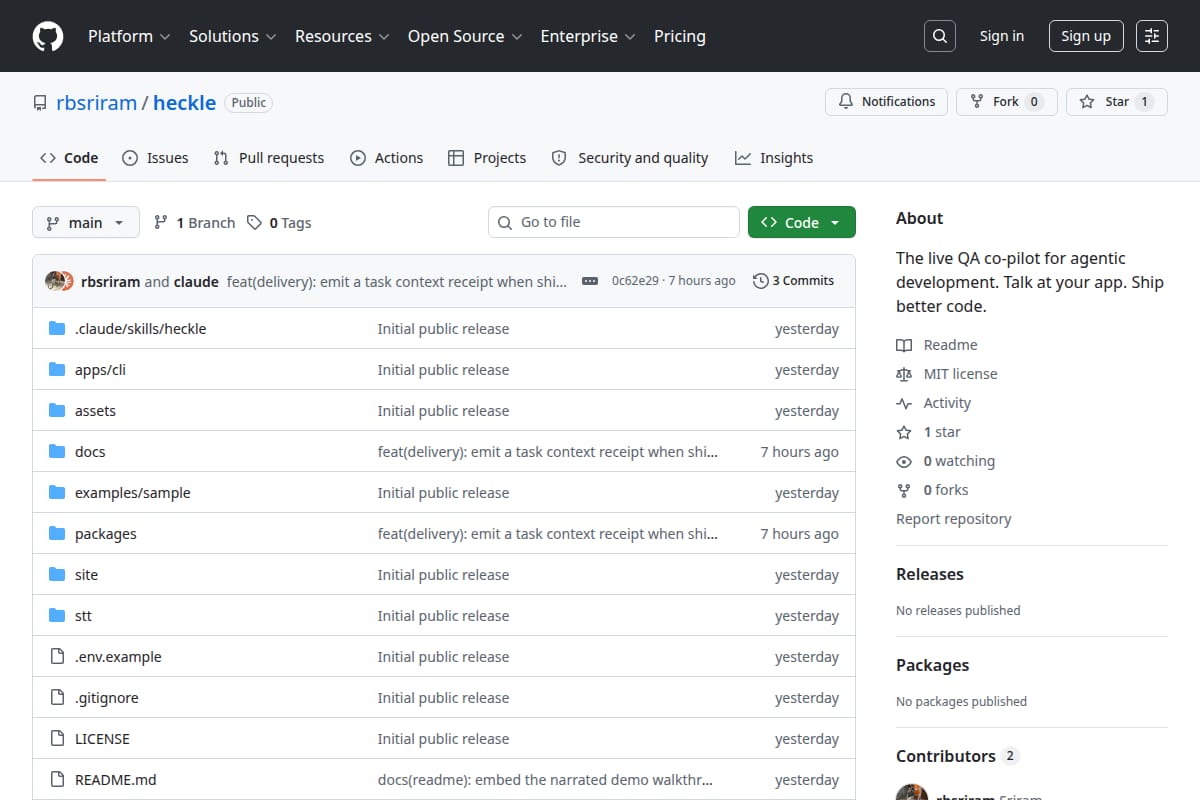
Task: Click the examples/sample folder icon
Action: tap(57, 493)
